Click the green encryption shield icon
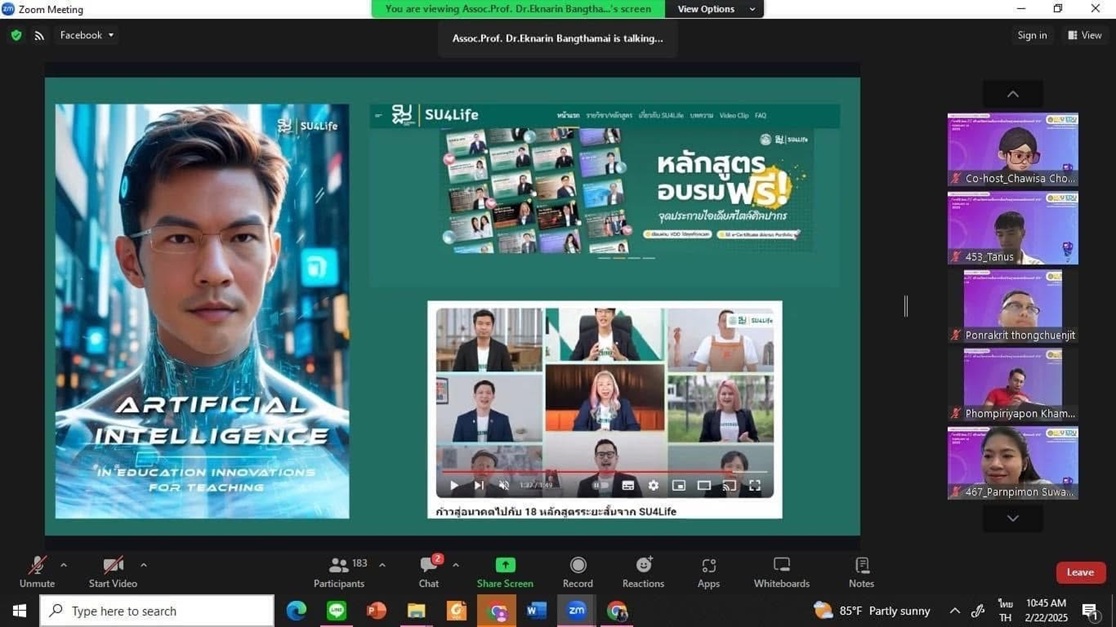This screenshot has width=1116, height=627. pyautogui.click(x=16, y=35)
